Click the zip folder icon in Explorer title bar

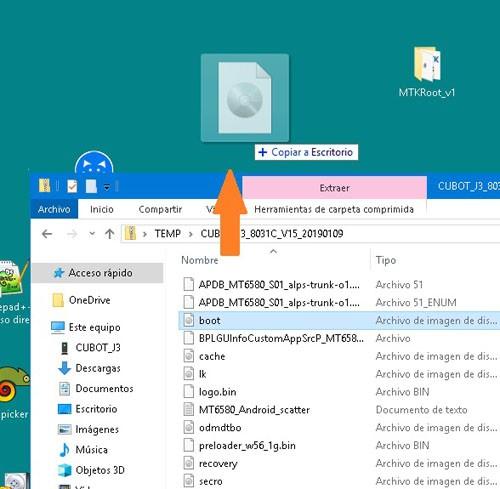(x=44, y=186)
